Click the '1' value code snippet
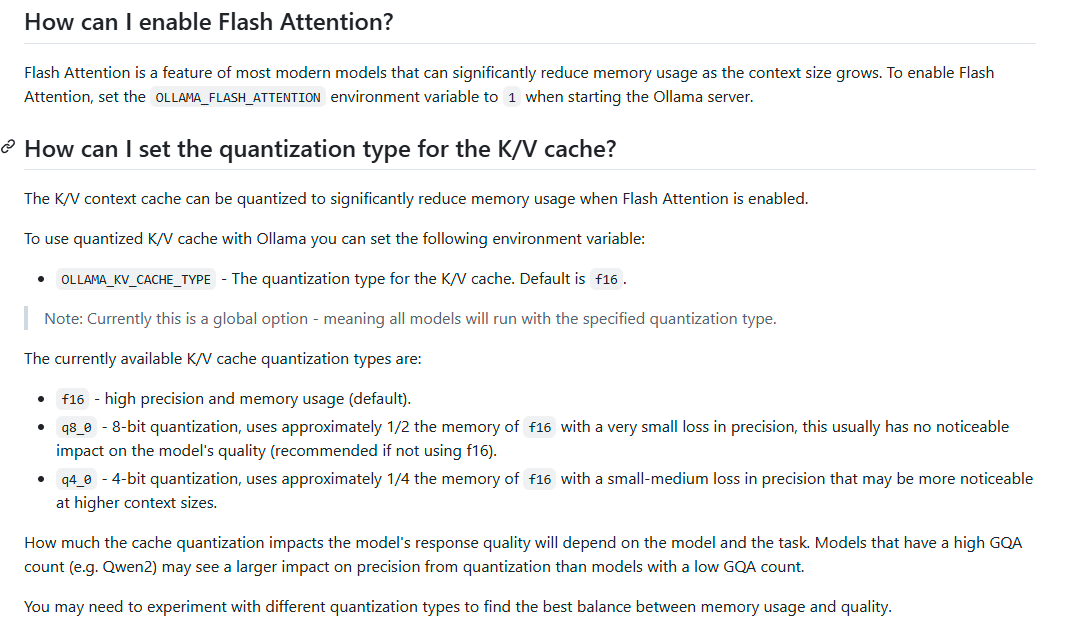The image size is (1081, 633). click(x=512, y=97)
